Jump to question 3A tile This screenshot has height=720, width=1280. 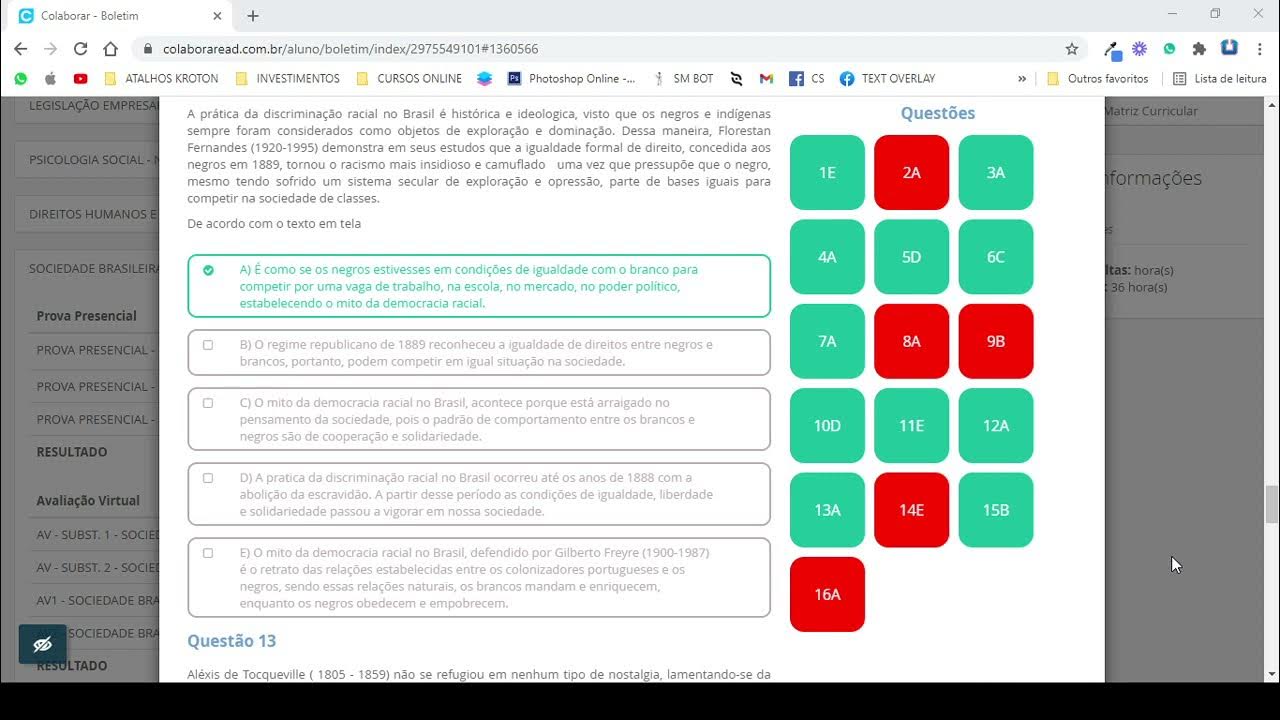(996, 172)
